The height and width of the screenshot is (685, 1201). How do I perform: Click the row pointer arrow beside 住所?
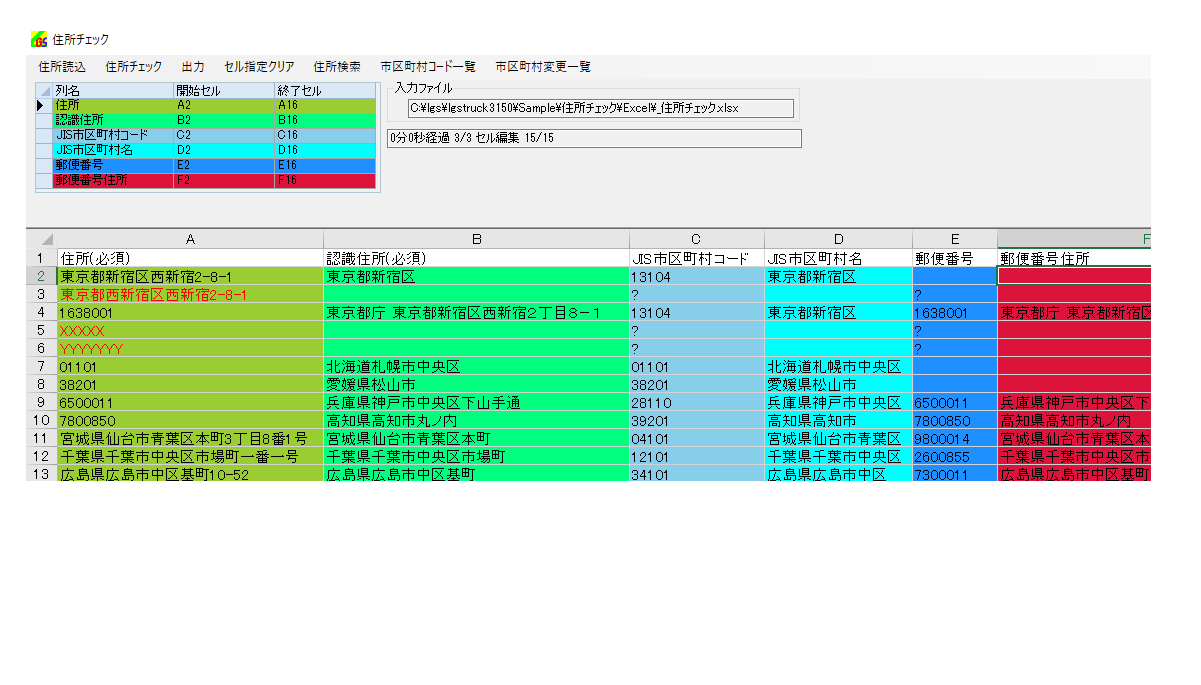click(x=41, y=105)
